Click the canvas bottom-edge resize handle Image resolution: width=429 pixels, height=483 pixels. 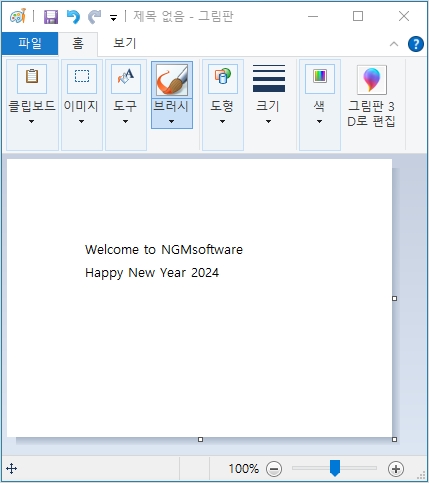(200, 440)
